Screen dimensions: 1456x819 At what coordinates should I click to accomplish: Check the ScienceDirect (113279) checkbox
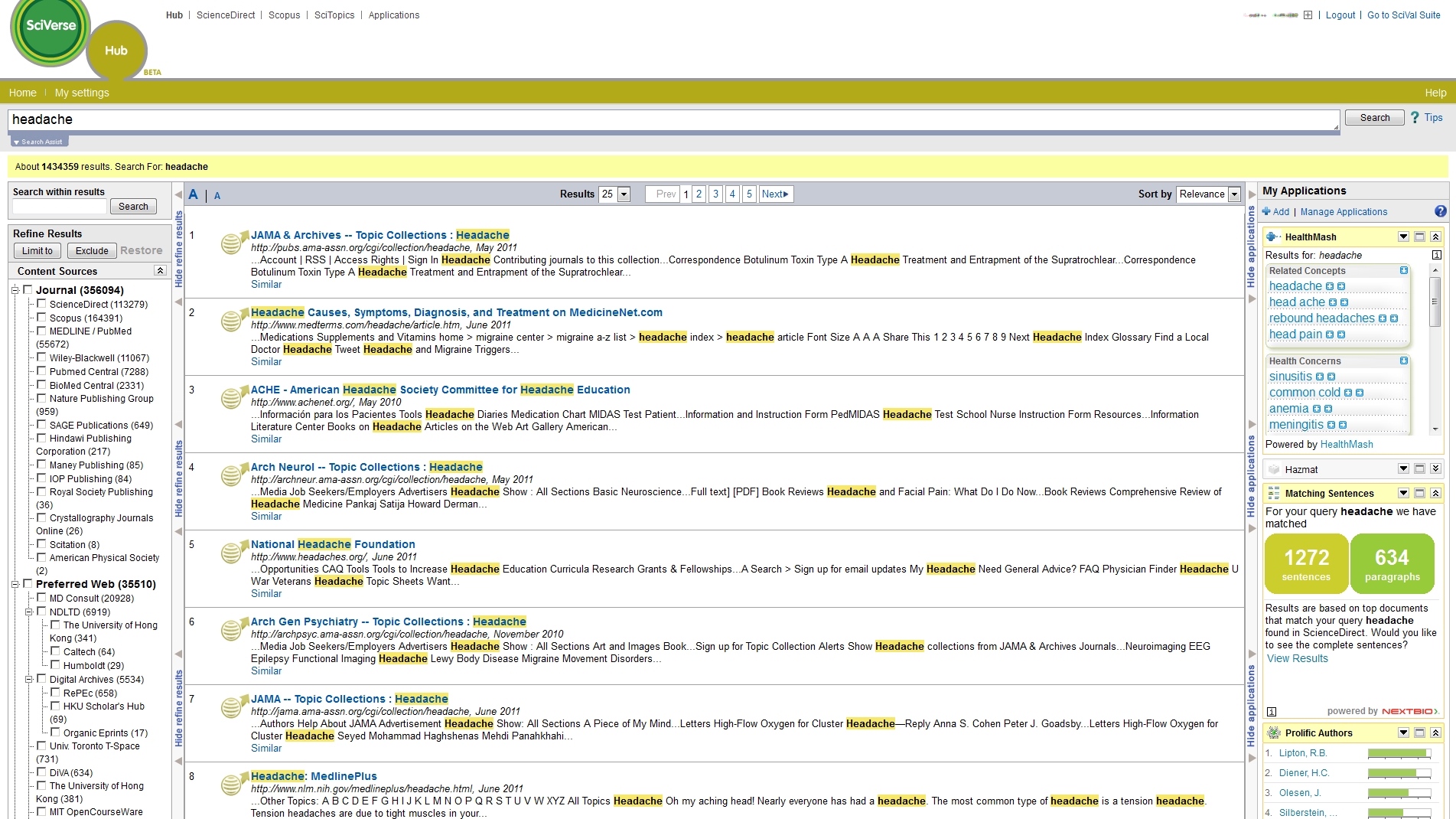point(42,303)
